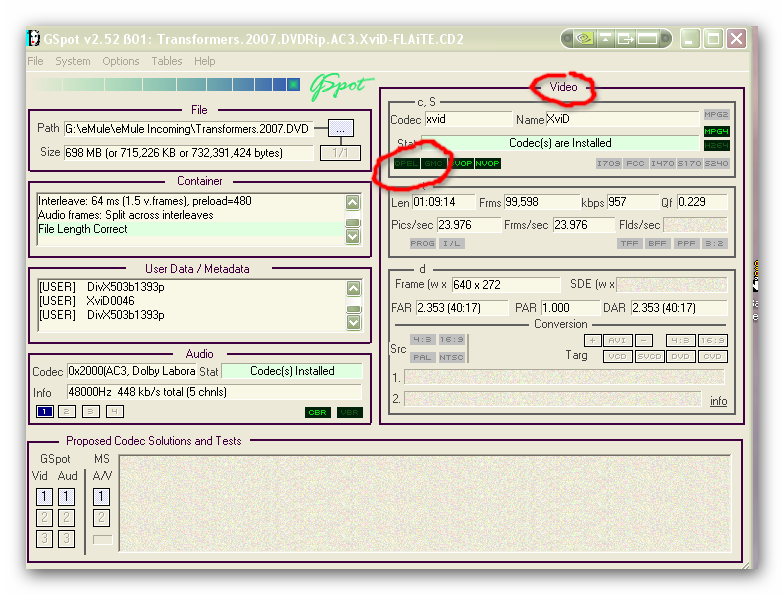The height and width of the screenshot is (595, 784).
Task: Click the VBR audio badge
Action: pyautogui.click(x=350, y=412)
